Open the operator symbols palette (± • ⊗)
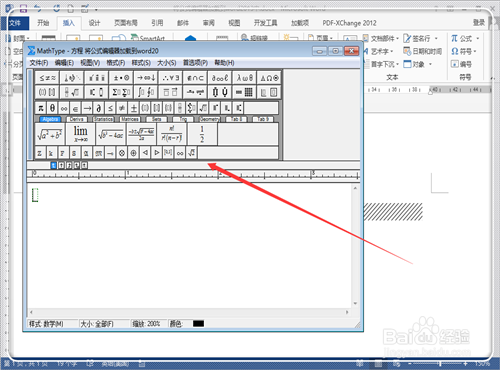Image resolution: width=500 pixels, height=370 pixels. pos(121,78)
